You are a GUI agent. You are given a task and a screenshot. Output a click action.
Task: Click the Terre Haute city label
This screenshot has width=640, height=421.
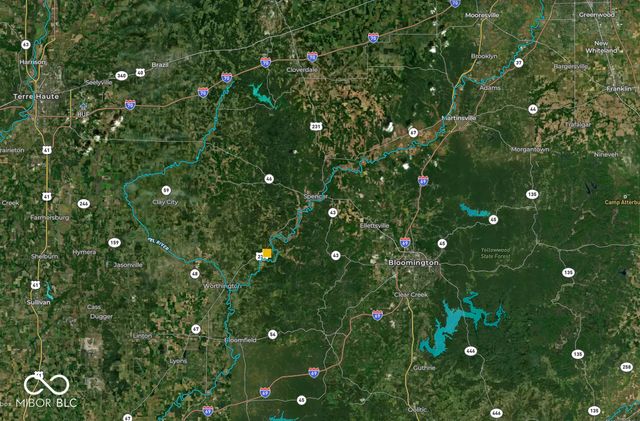pos(36,97)
